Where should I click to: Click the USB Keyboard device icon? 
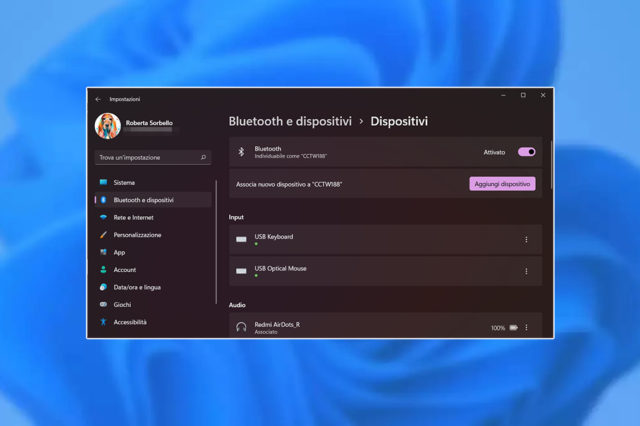pos(241,240)
